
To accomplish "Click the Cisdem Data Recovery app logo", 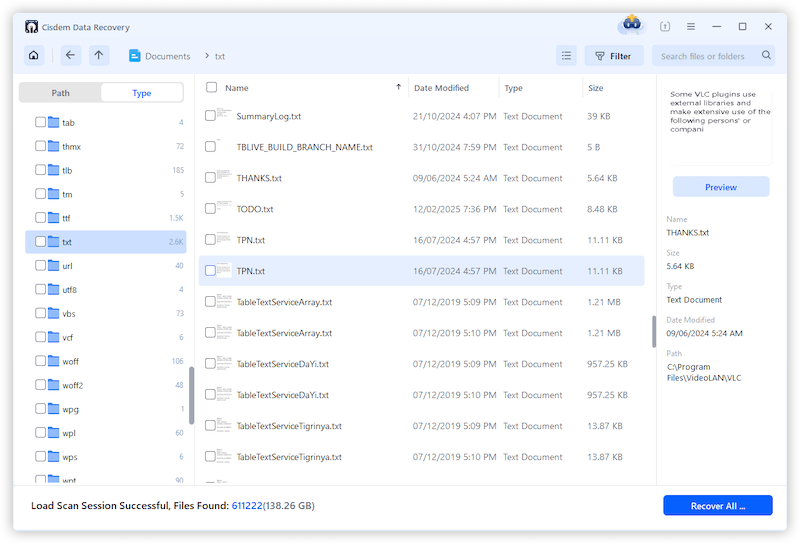I will pos(31,27).
